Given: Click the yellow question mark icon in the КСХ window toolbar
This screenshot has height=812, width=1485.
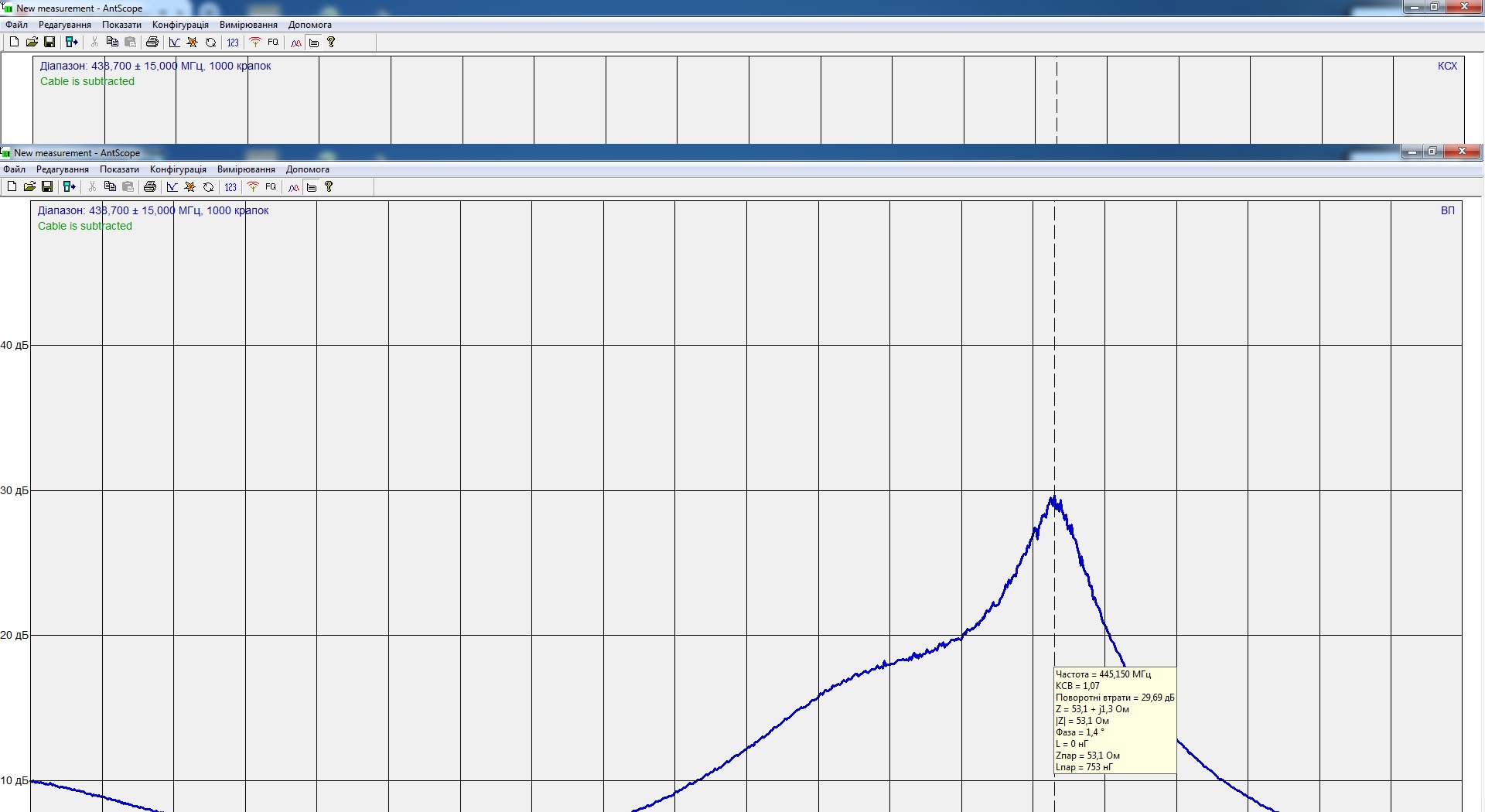Looking at the screenshot, I should (331, 42).
